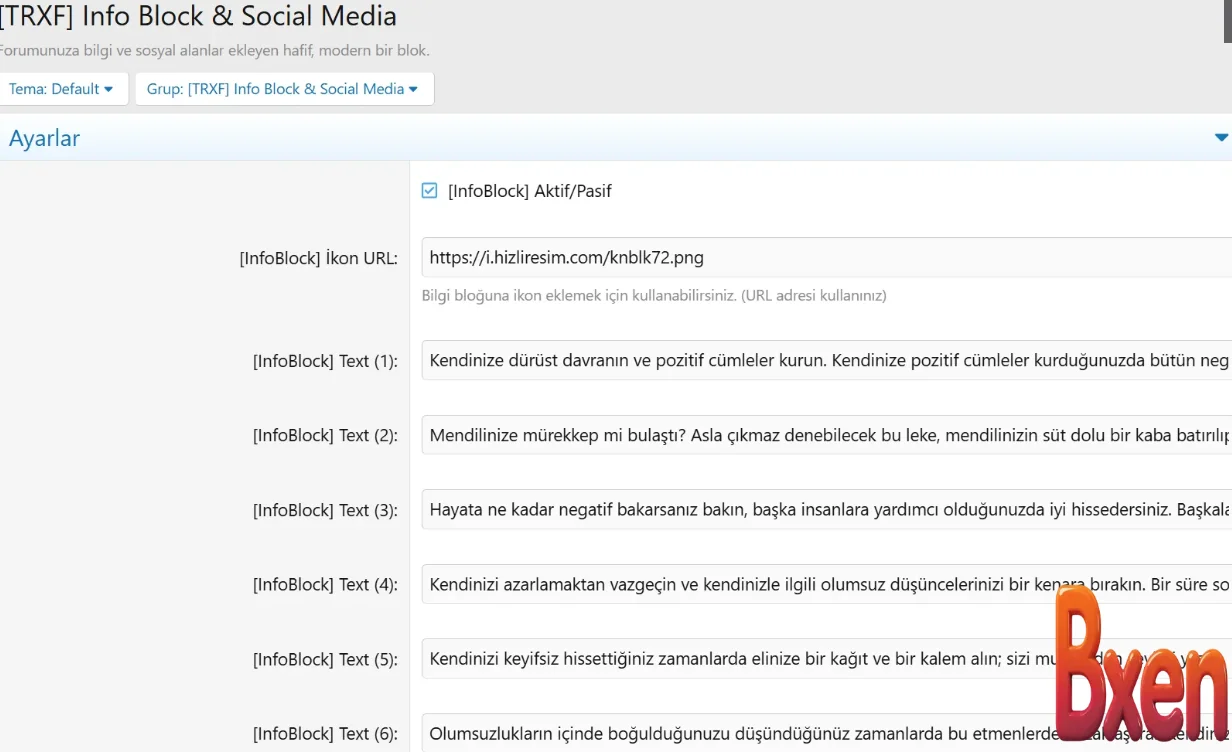Viewport: 1232px width, 752px height.
Task: Click the forum block description subtitle
Action: 214,50
